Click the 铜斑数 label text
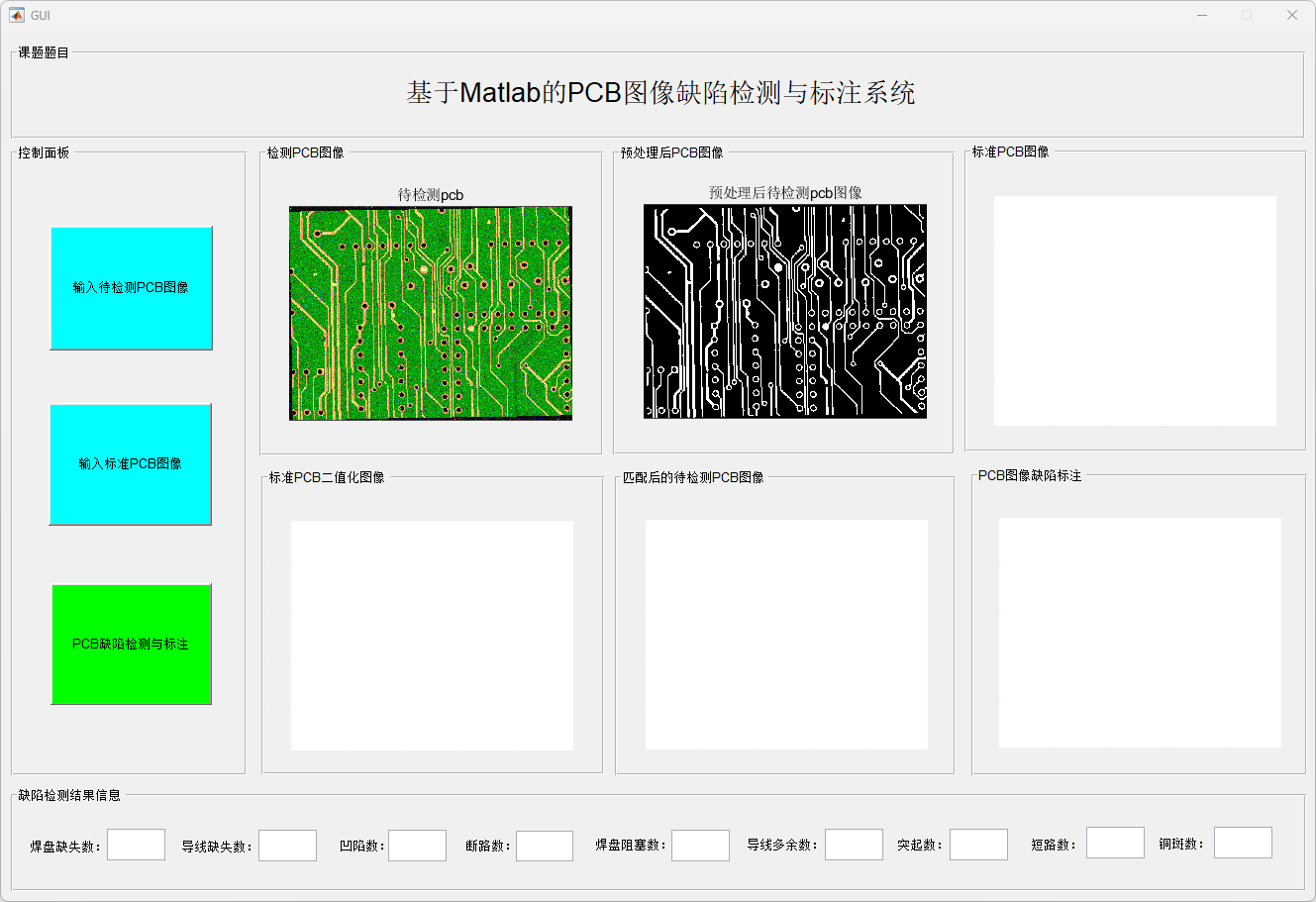 1182,844
